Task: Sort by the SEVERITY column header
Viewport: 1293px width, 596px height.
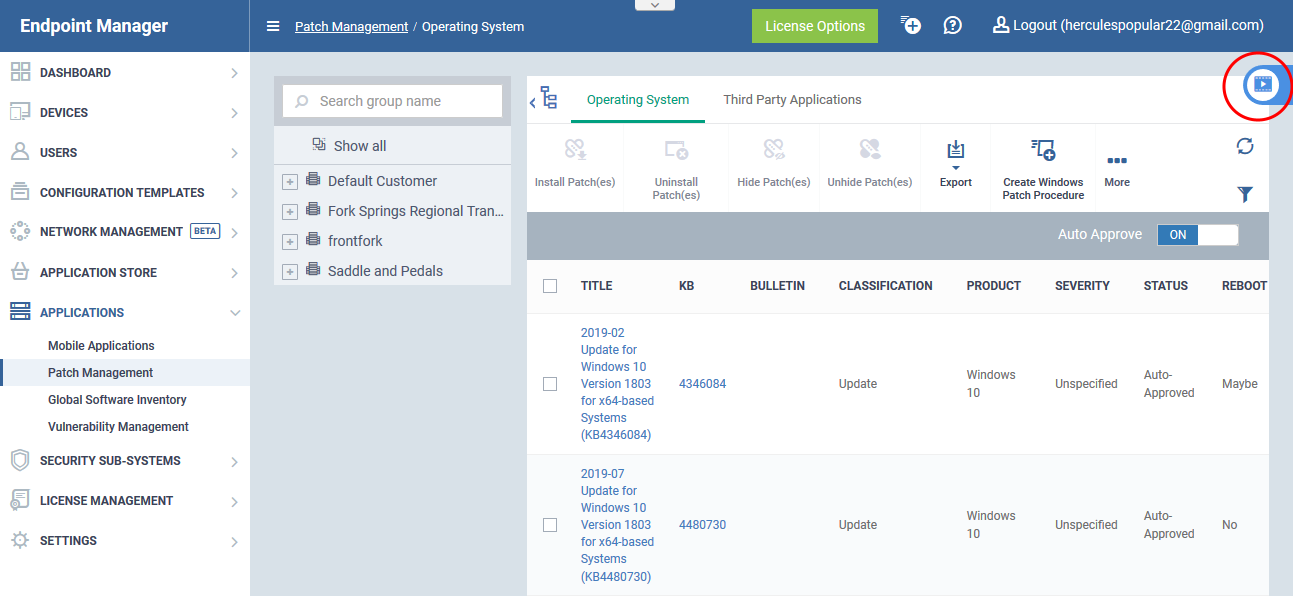Action: tap(1082, 286)
